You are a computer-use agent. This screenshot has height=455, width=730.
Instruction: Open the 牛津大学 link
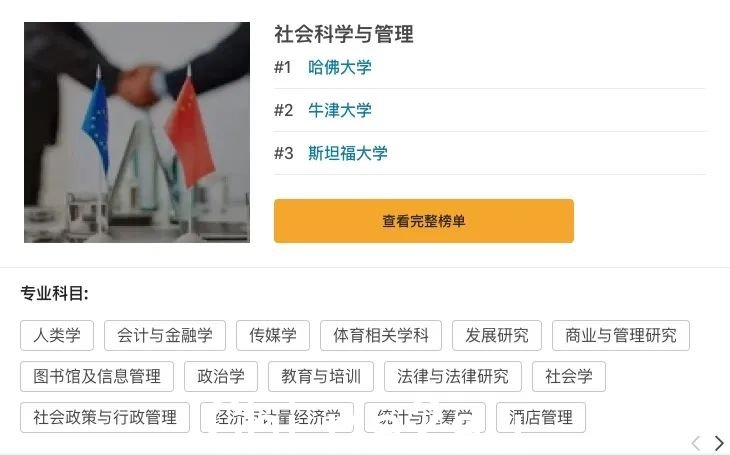[x=340, y=110]
